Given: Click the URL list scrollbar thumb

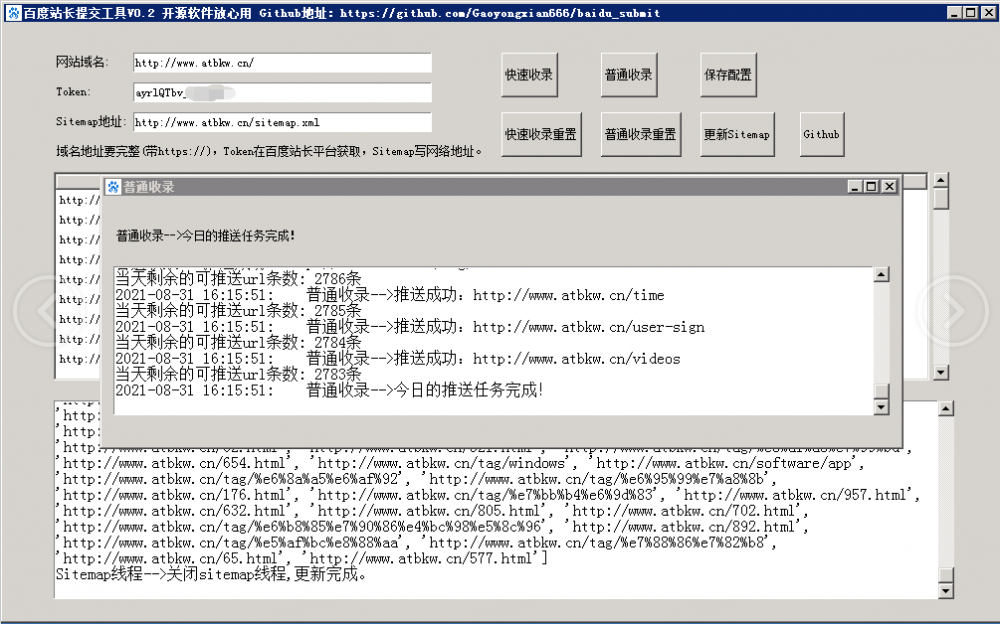Looking at the screenshot, I should (941, 198).
